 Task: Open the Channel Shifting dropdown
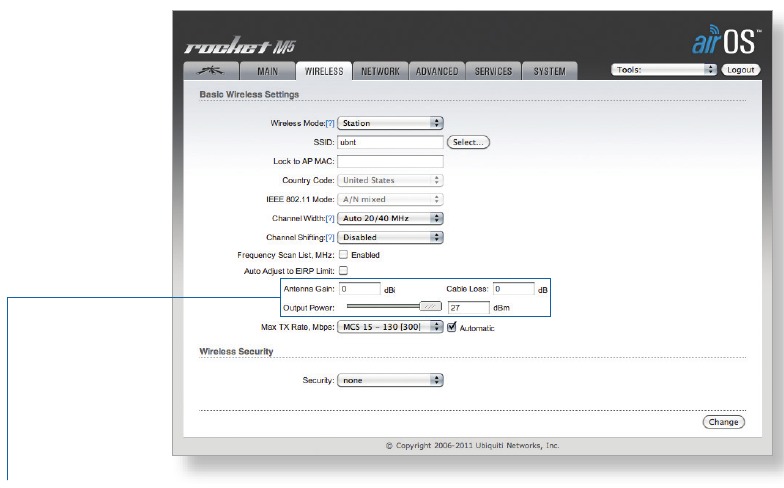point(390,237)
